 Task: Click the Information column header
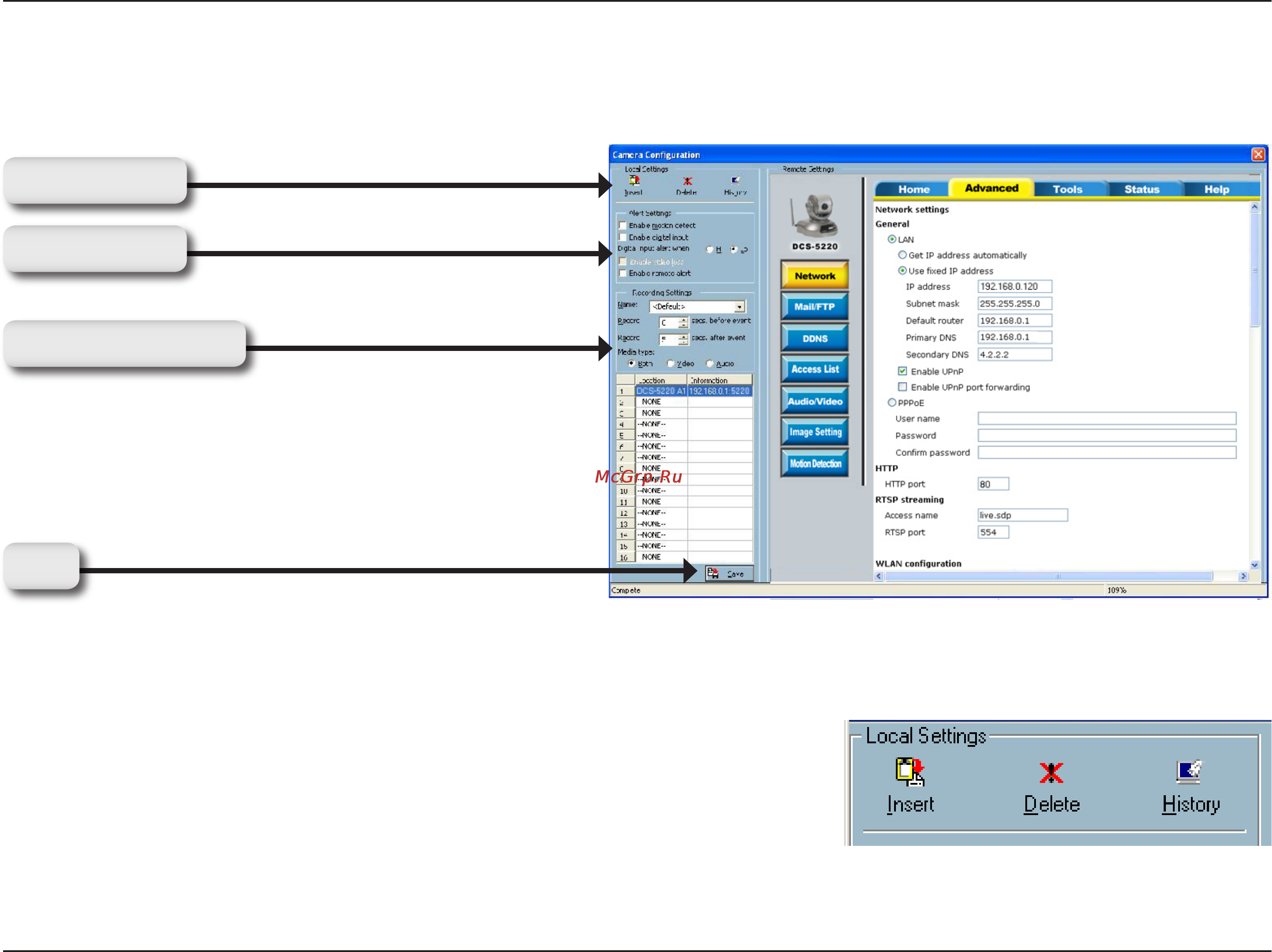[720, 380]
